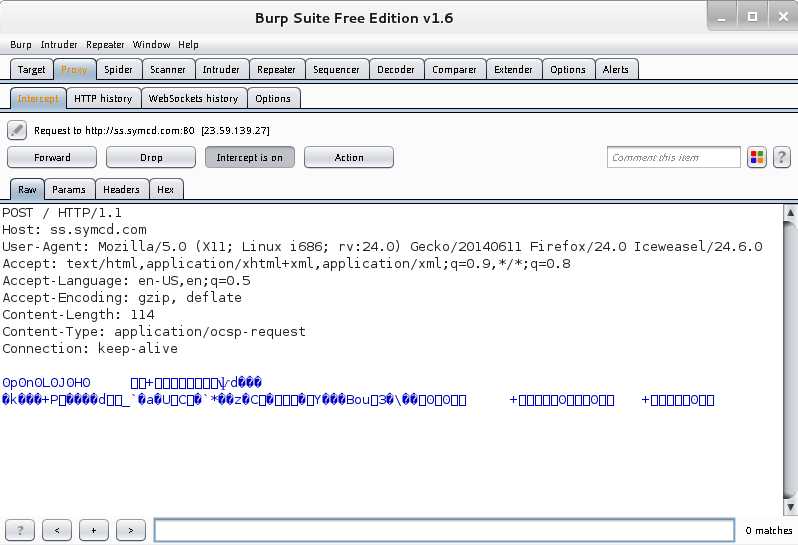Open the Proxy Options sub-tab

click(273, 98)
